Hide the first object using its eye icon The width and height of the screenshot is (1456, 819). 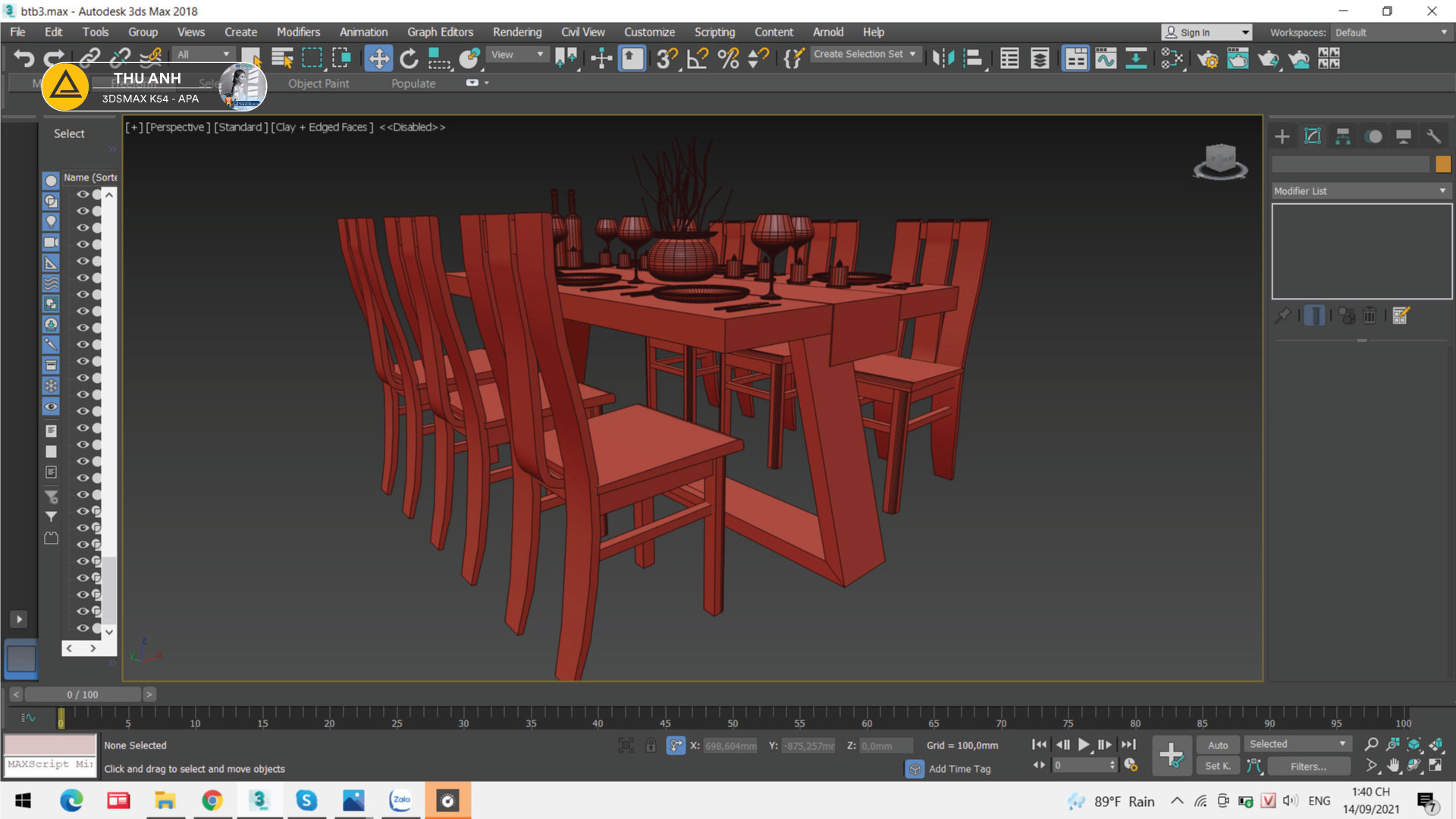(82, 194)
